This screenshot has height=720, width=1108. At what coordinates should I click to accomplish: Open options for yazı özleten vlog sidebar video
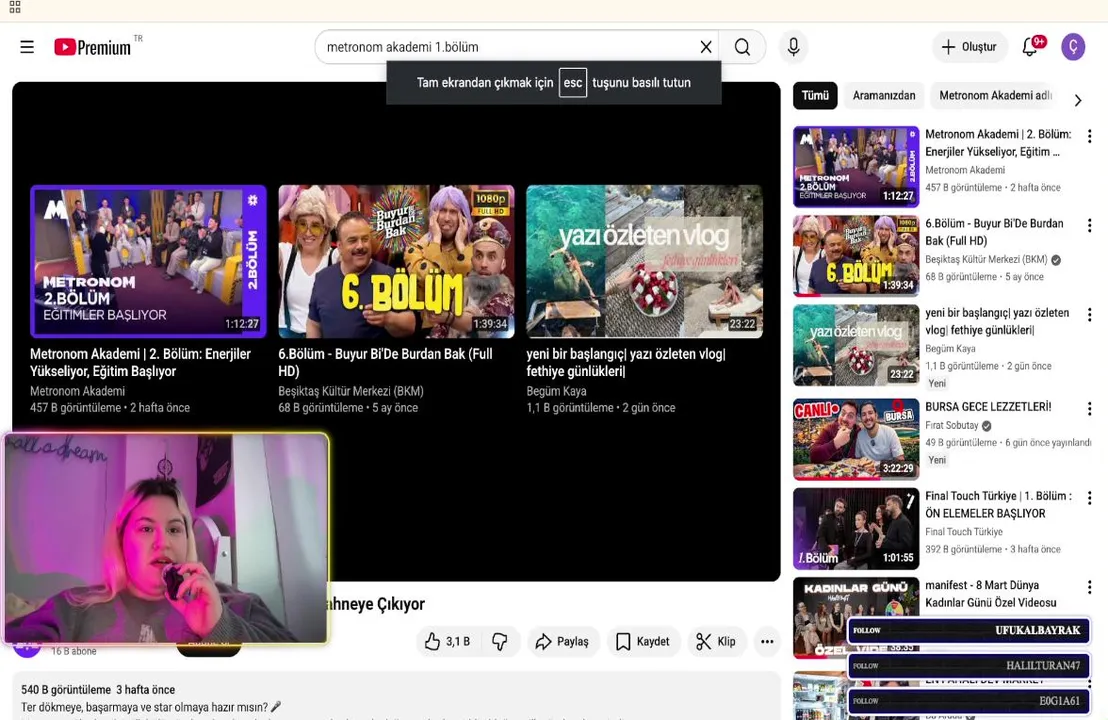pyautogui.click(x=1089, y=314)
